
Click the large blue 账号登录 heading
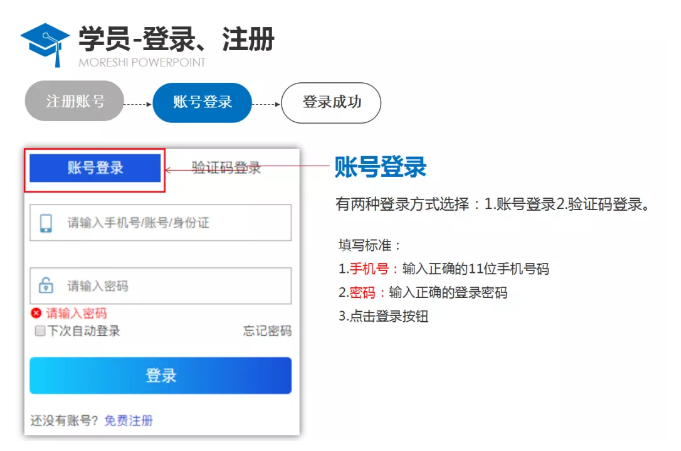[380, 167]
